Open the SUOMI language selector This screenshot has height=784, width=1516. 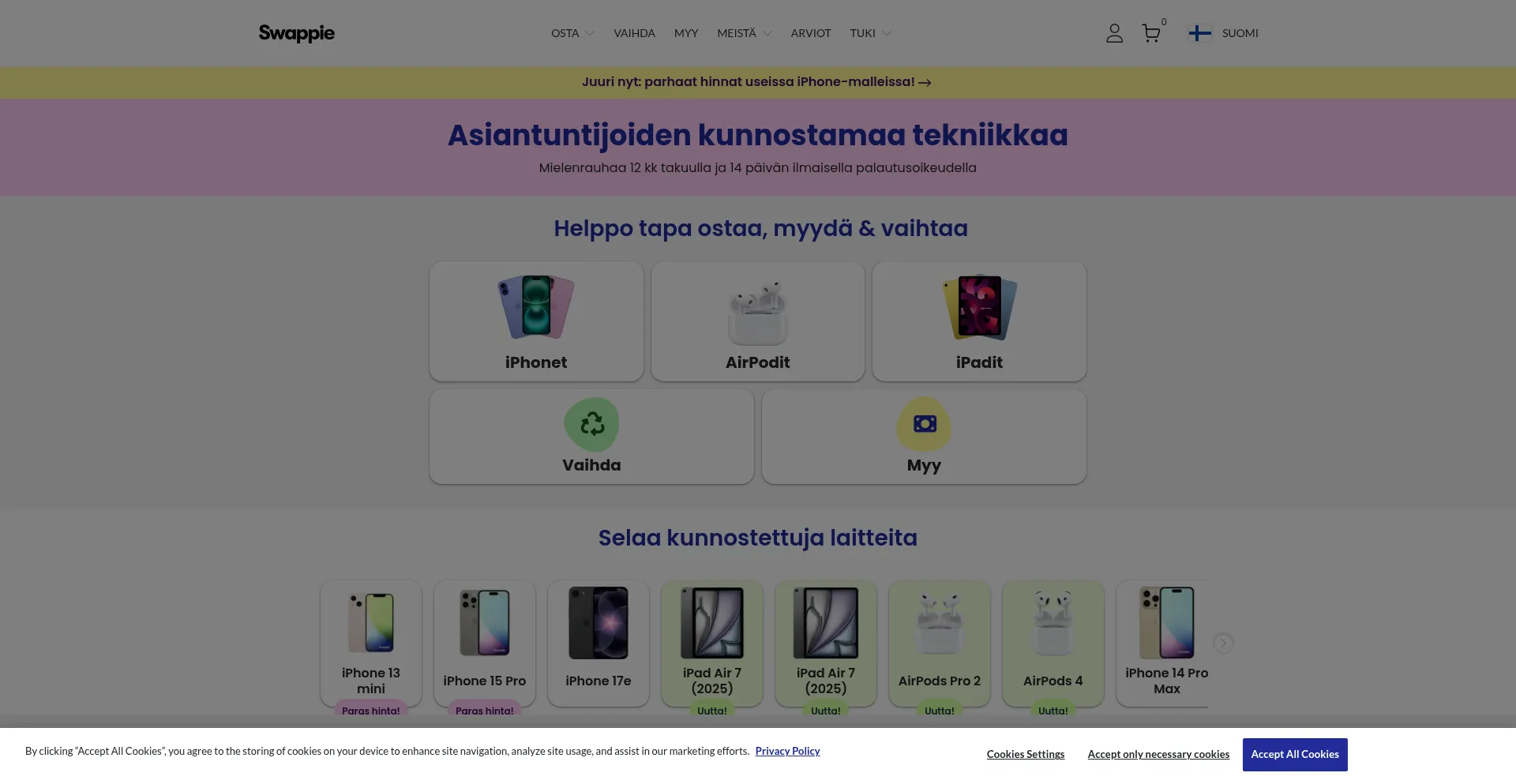pyautogui.click(x=1240, y=33)
